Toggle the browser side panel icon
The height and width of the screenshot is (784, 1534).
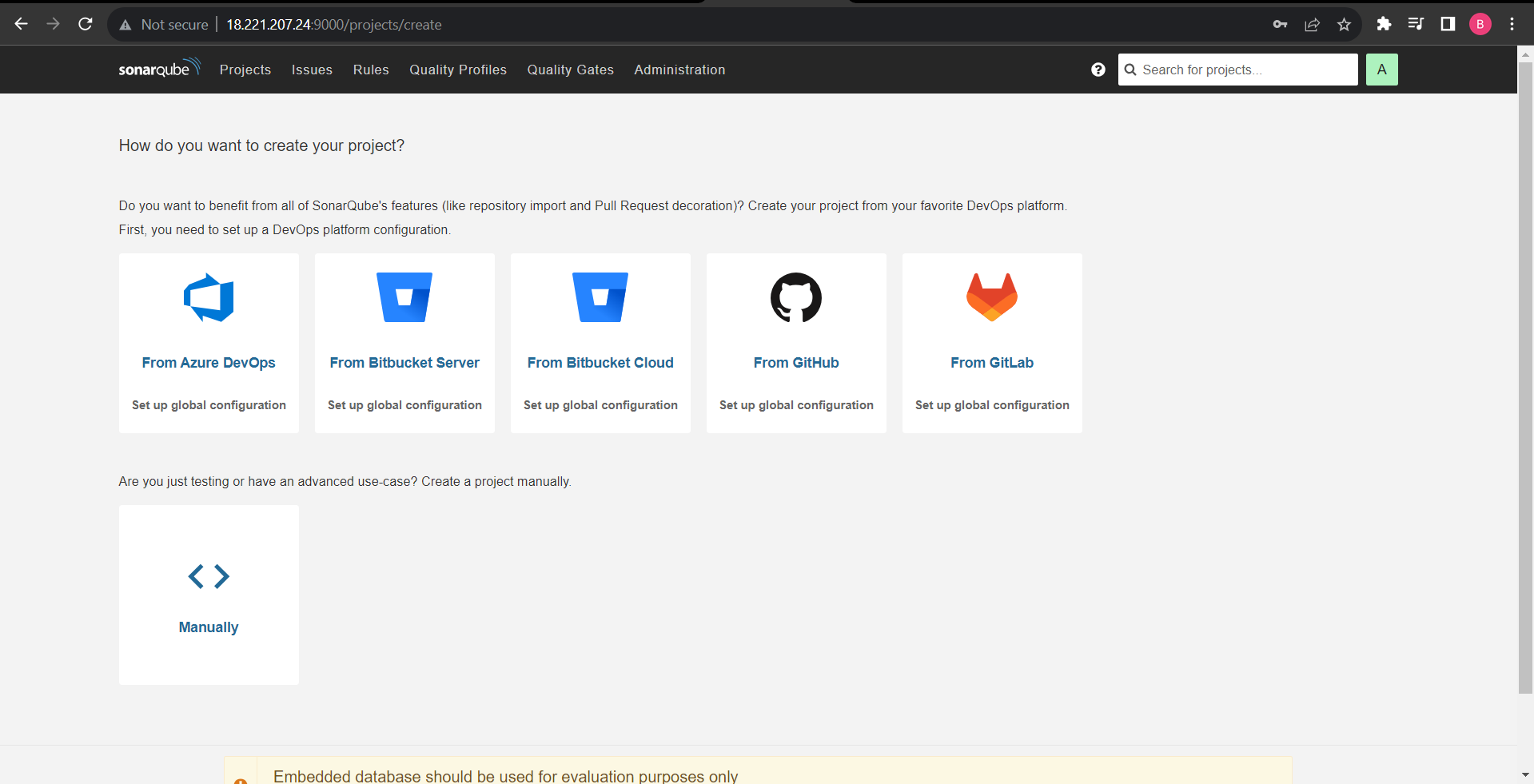[x=1448, y=24]
